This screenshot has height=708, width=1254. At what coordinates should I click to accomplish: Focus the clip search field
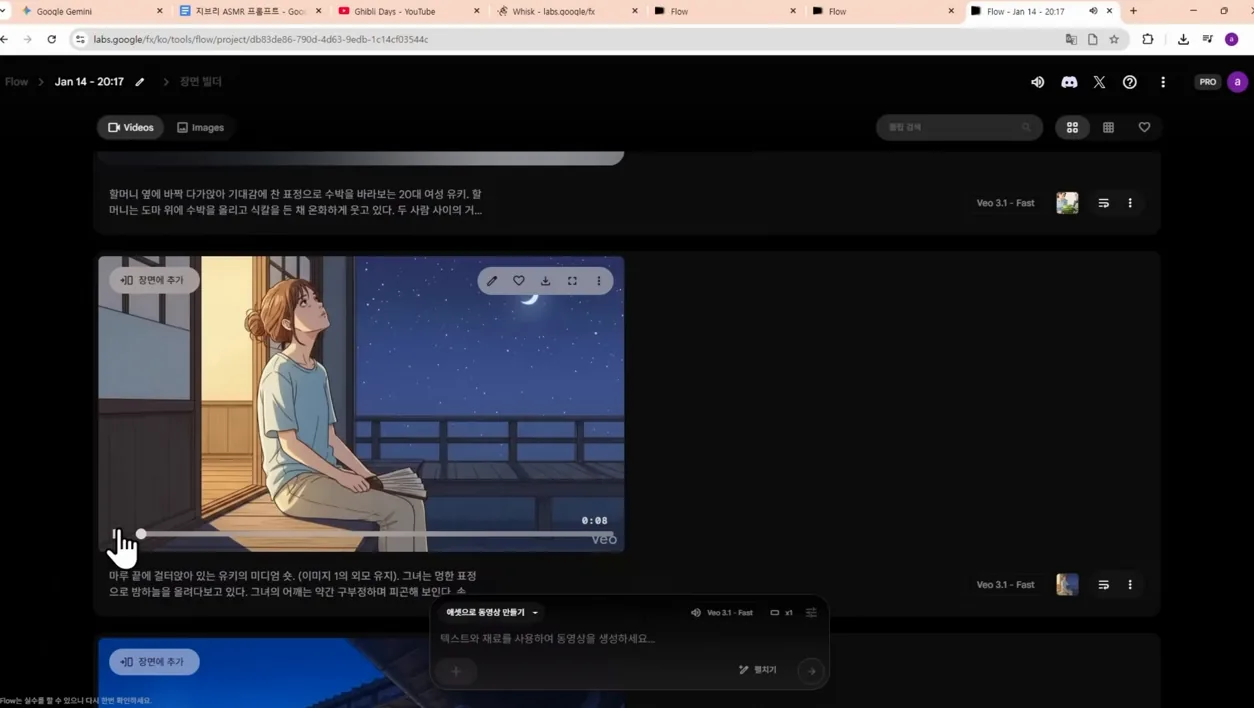[x=959, y=127]
